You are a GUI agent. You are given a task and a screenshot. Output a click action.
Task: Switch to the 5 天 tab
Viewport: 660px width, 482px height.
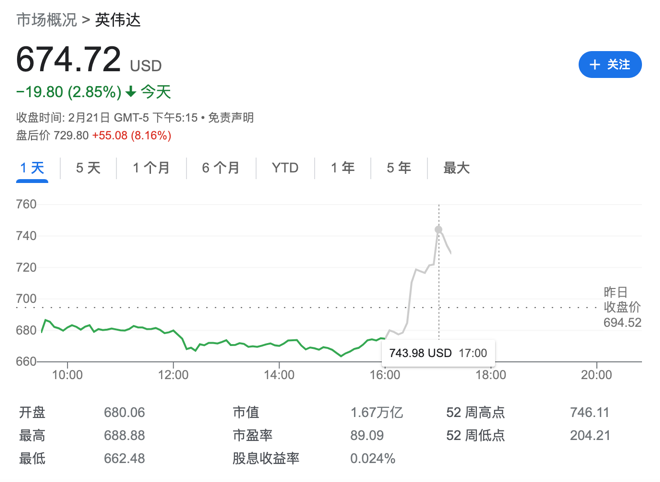point(88,168)
